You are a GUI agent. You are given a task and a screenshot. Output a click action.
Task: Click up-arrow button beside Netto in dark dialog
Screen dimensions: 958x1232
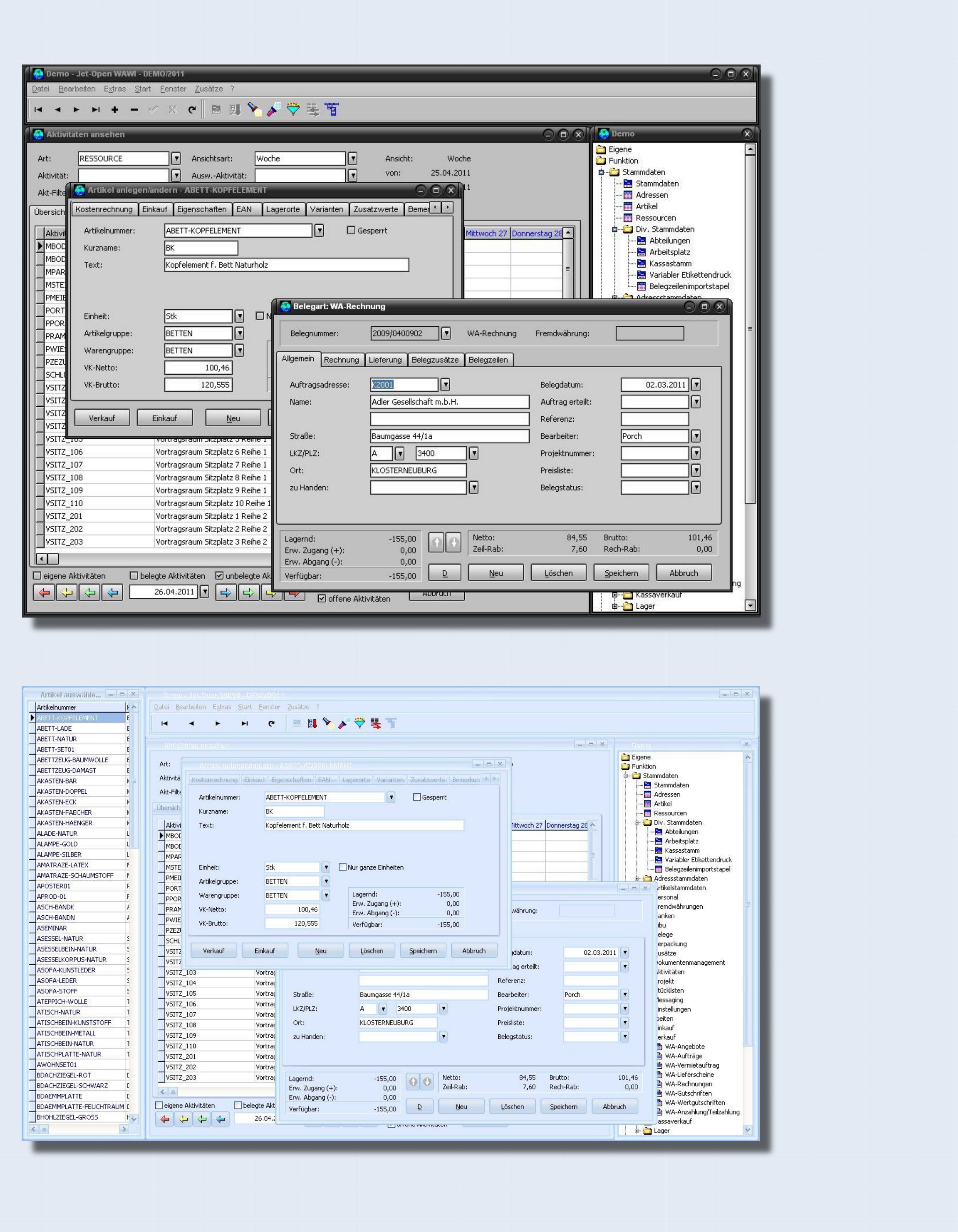[436, 543]
